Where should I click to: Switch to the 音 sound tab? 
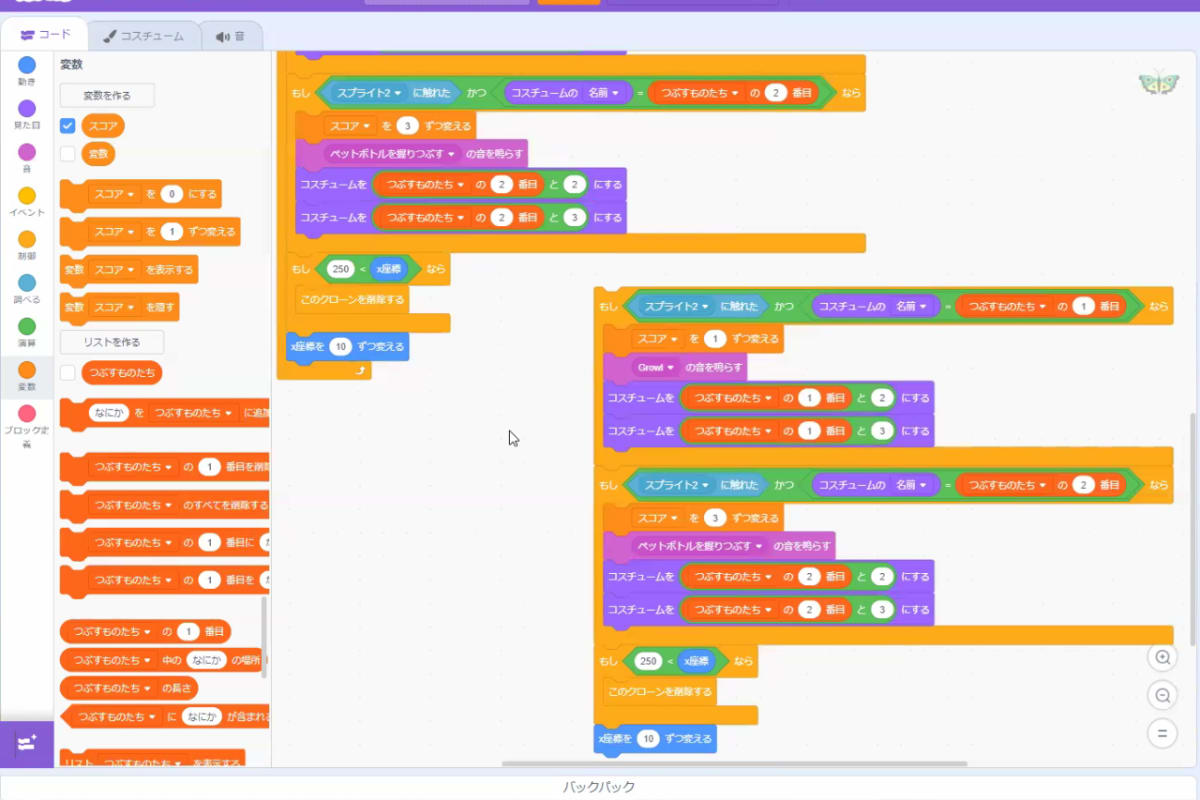tap(231, 36)
